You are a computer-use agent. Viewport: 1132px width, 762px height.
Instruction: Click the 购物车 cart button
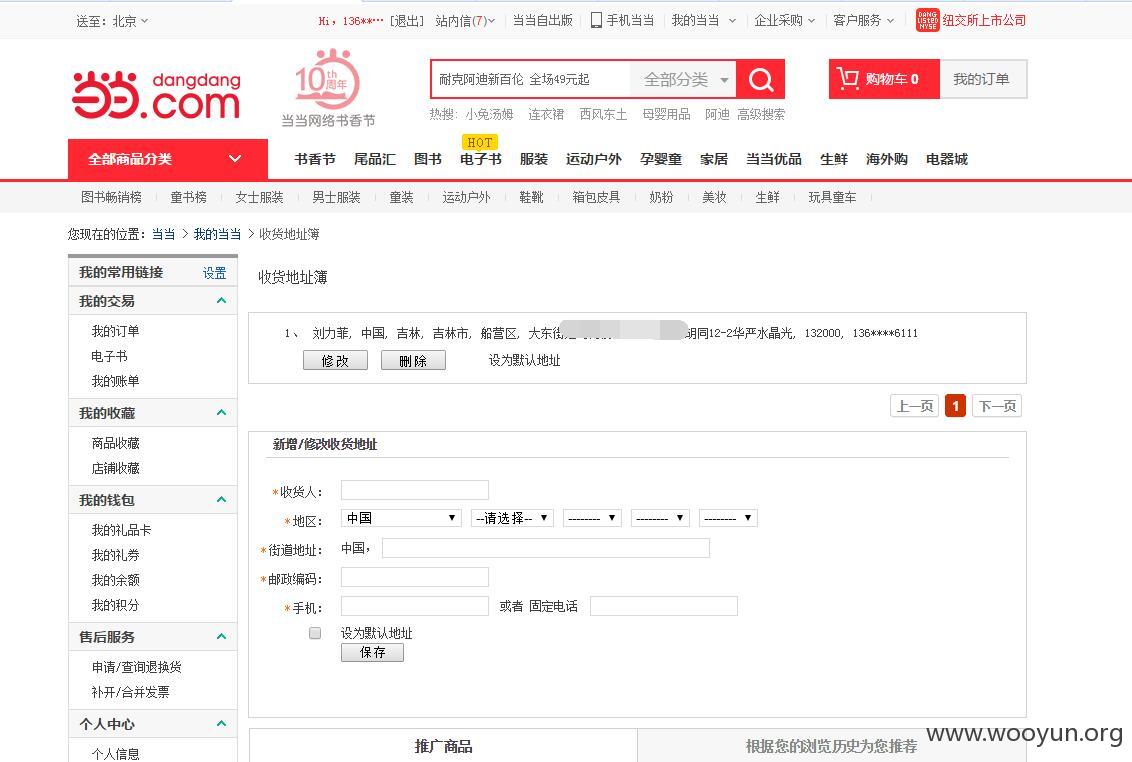point(884,79)
